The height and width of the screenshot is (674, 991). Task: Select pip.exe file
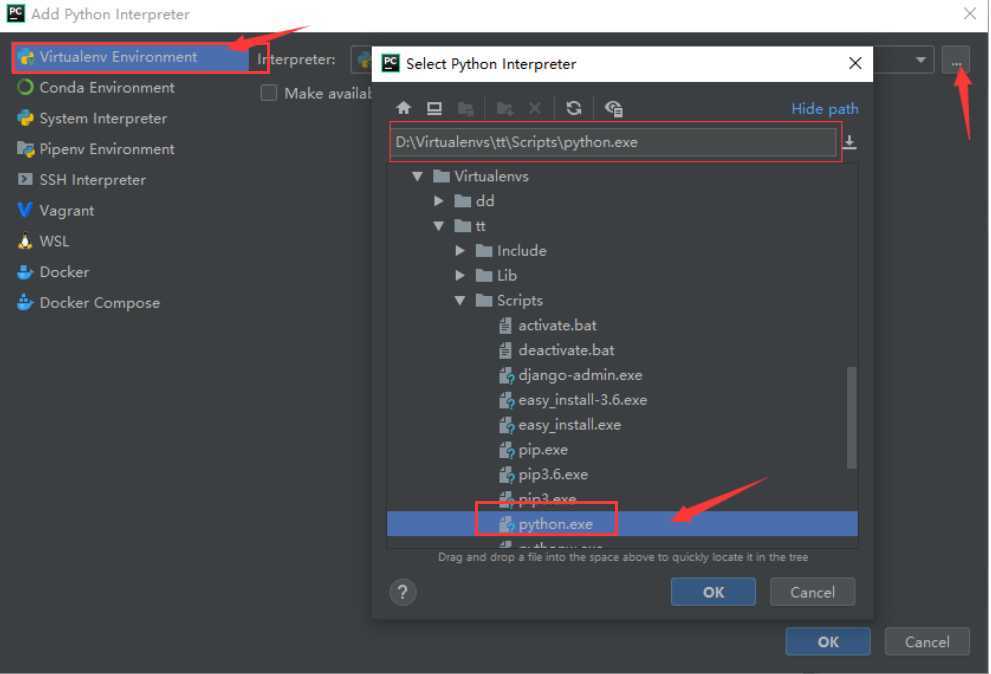(x=533, y=450)
